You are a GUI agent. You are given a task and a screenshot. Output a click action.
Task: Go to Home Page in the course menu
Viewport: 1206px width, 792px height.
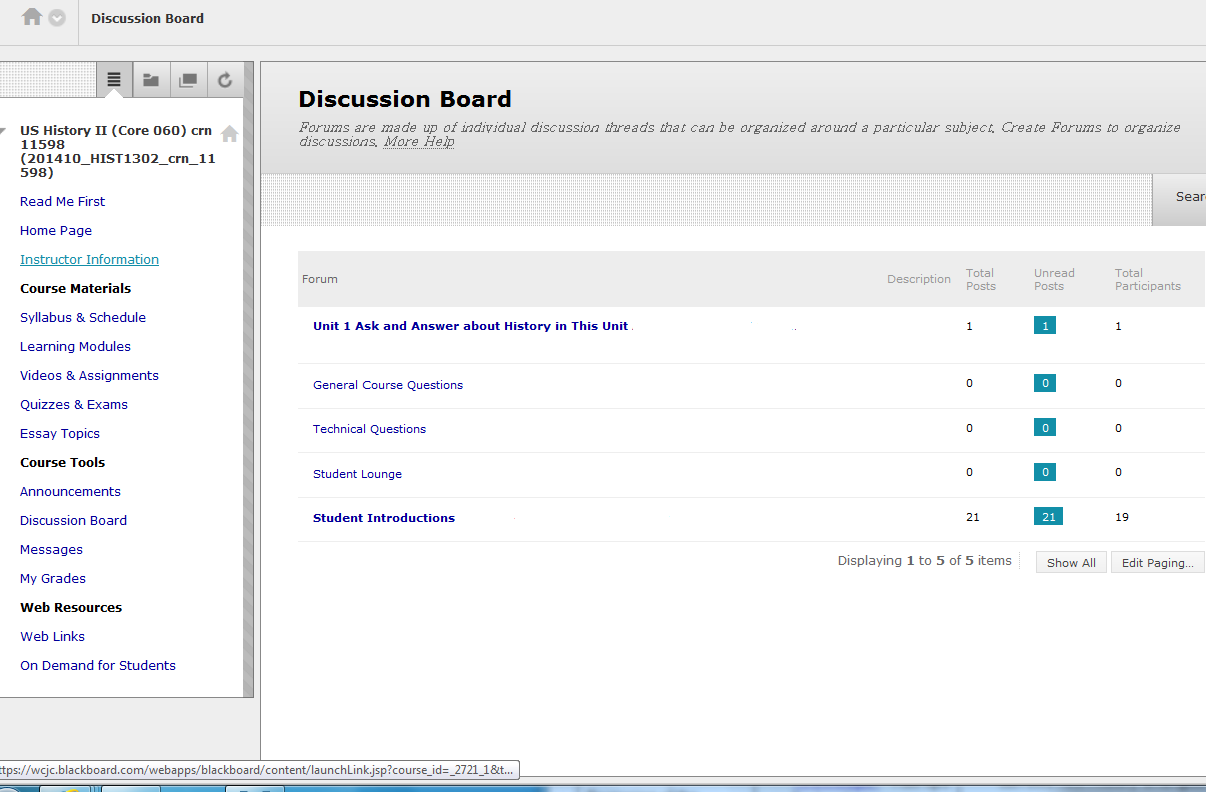coord(56,230)
